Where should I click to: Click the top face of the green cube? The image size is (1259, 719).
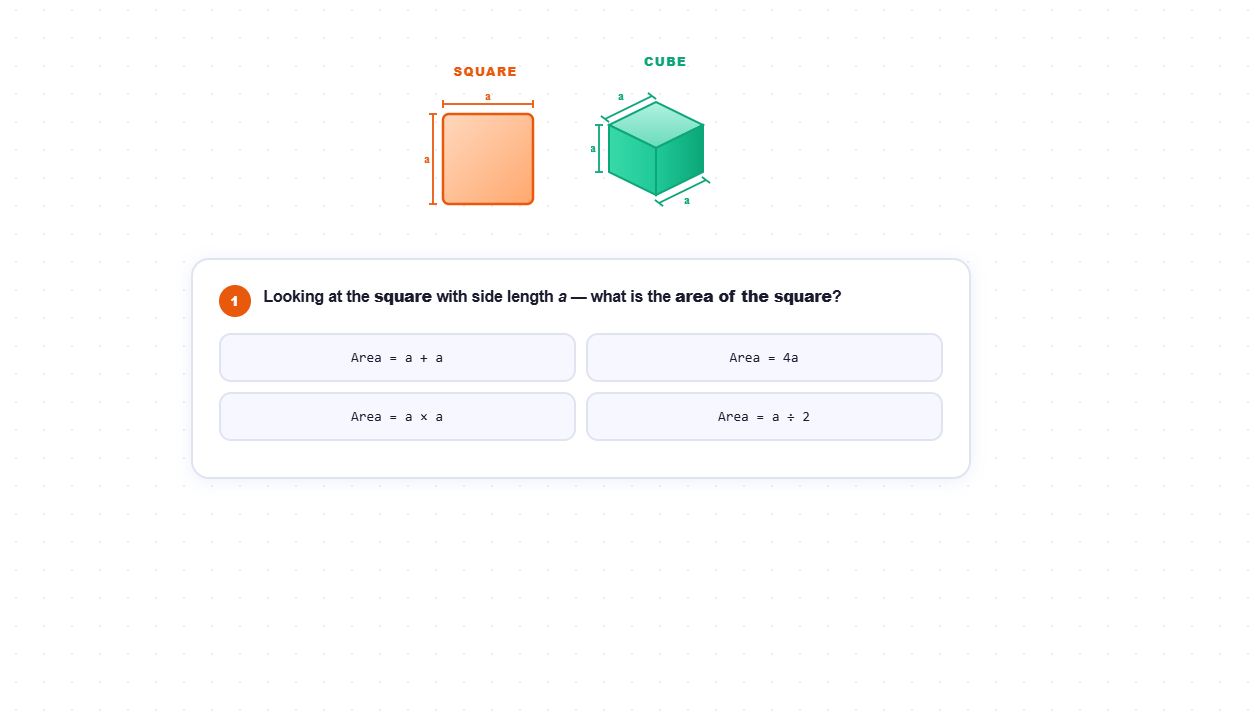coord(656,124)
